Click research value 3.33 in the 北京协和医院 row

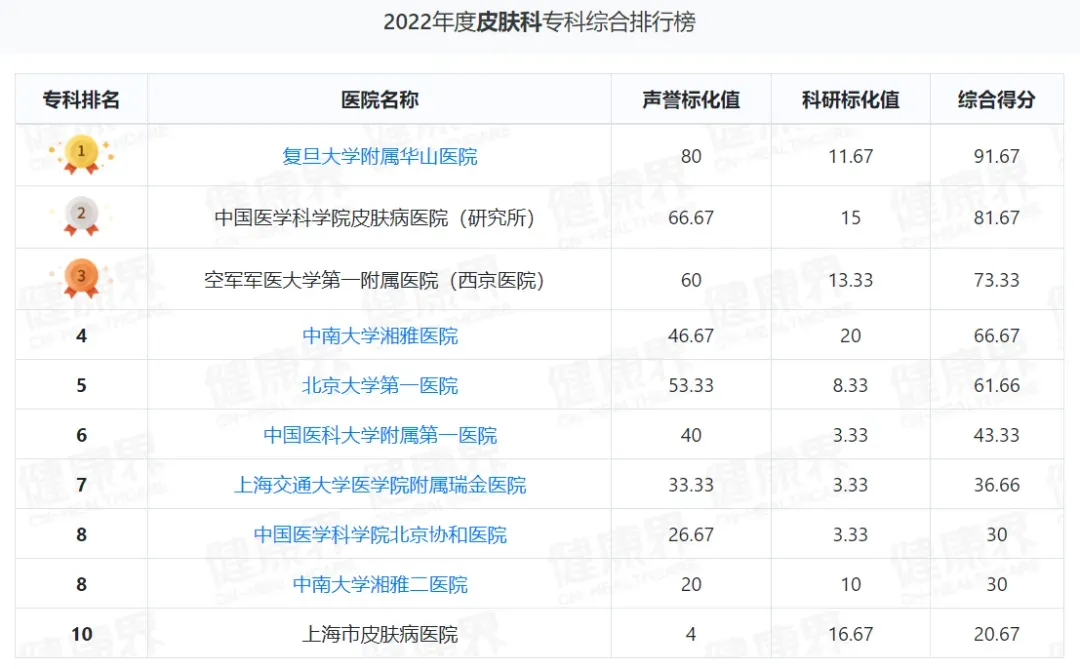(851, 534)
